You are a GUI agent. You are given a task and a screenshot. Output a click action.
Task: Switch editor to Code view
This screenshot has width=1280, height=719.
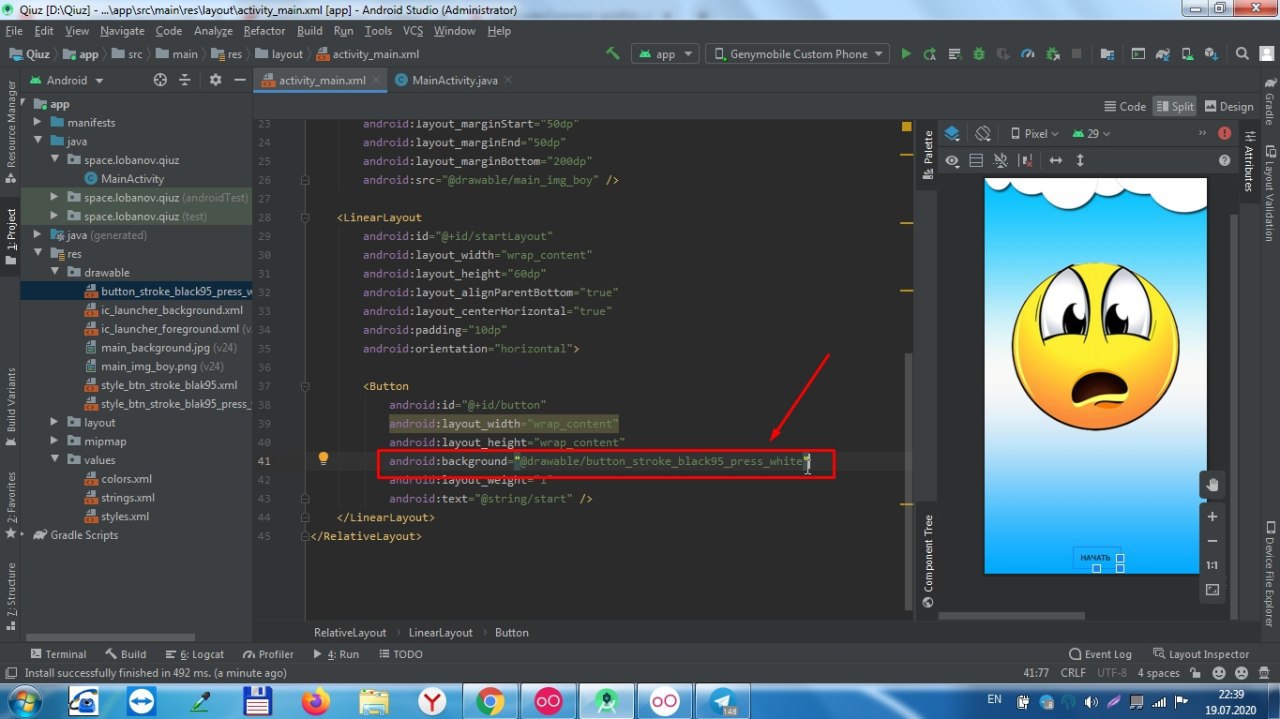[1125, 106]
